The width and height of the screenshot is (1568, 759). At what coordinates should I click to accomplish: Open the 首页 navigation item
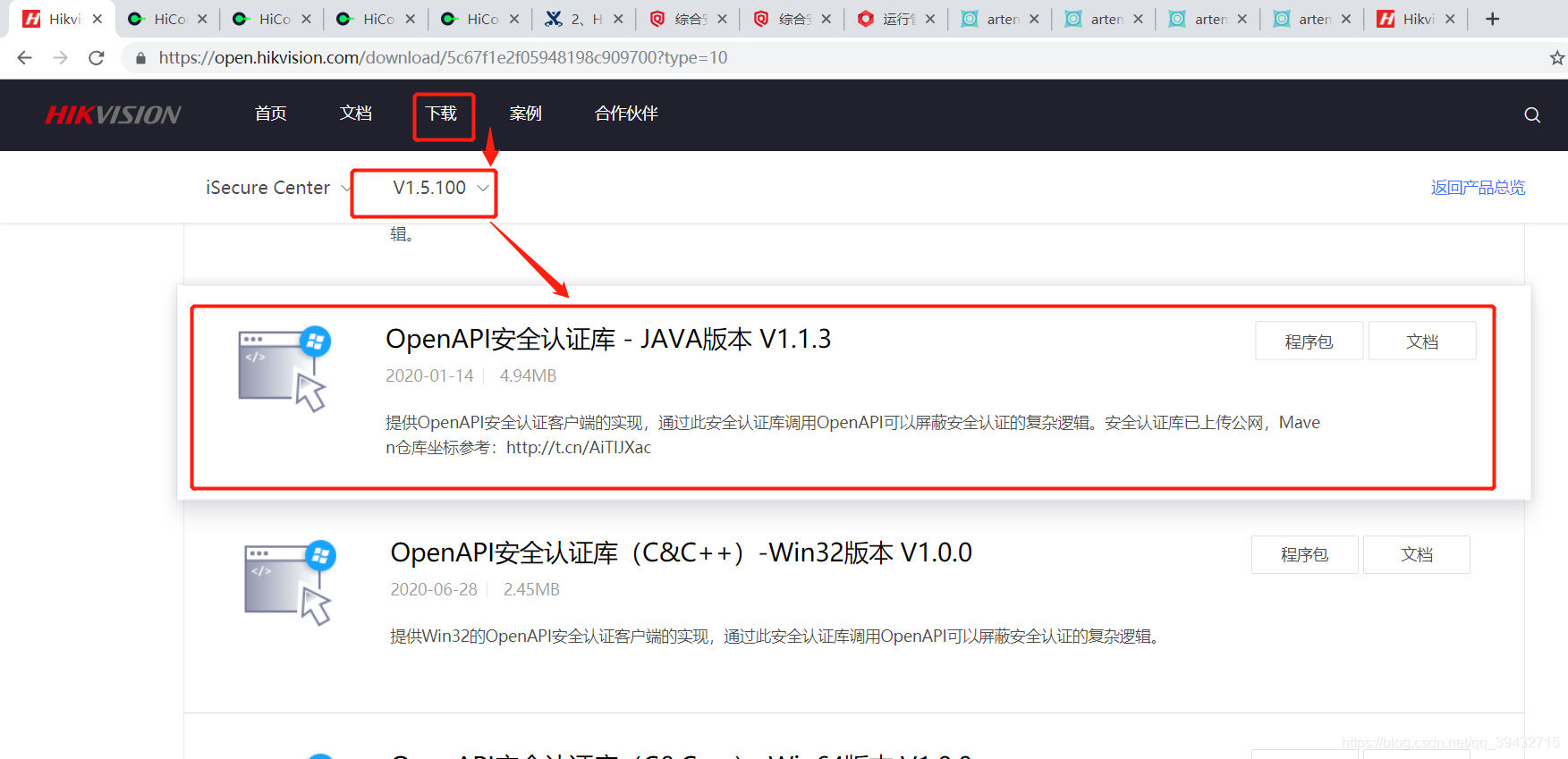pos(271,114)
